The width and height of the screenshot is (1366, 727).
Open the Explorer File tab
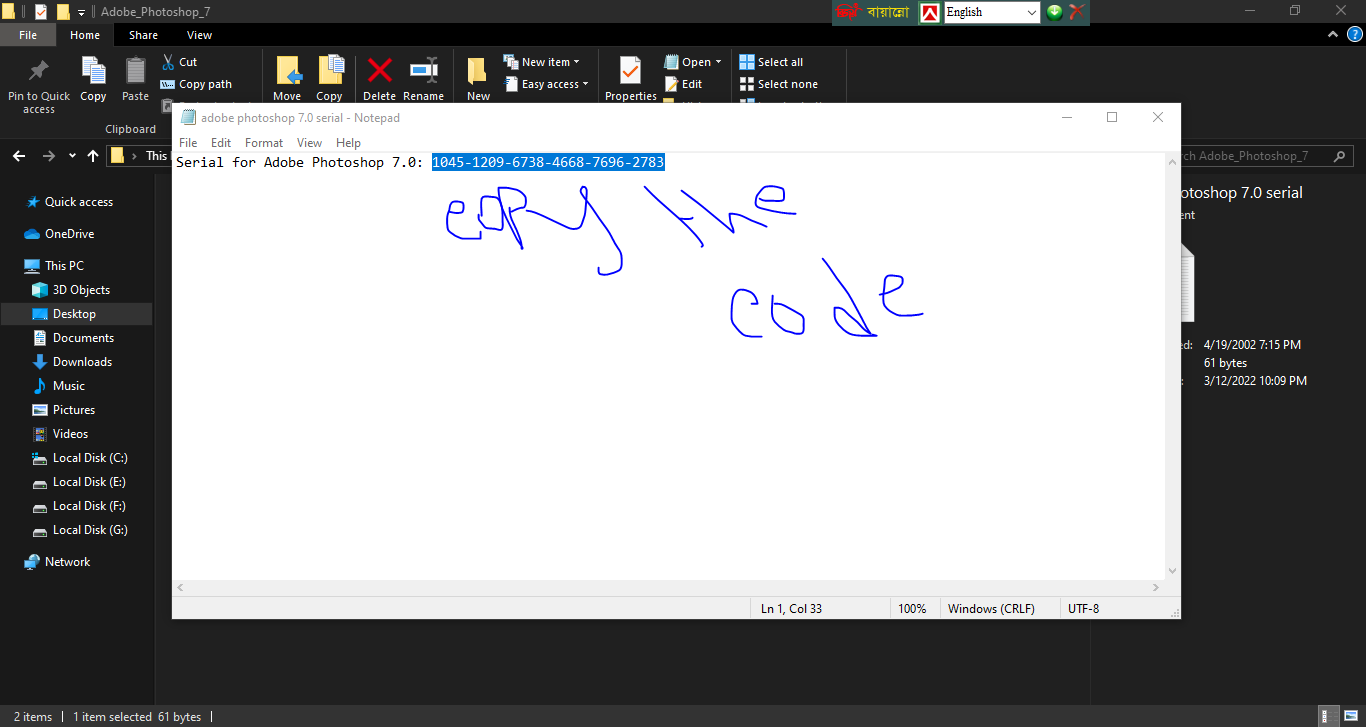pos(28,35)
